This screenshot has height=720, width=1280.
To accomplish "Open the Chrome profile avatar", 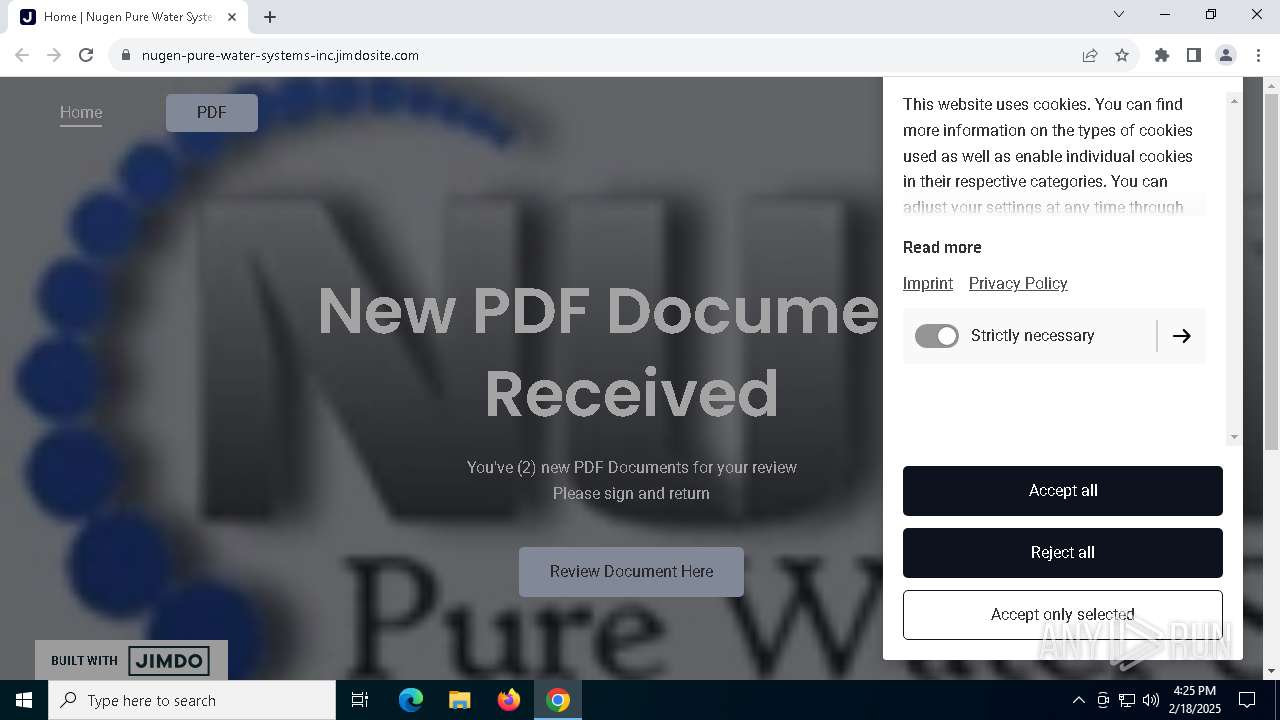I will click(x=1226, y=55).
